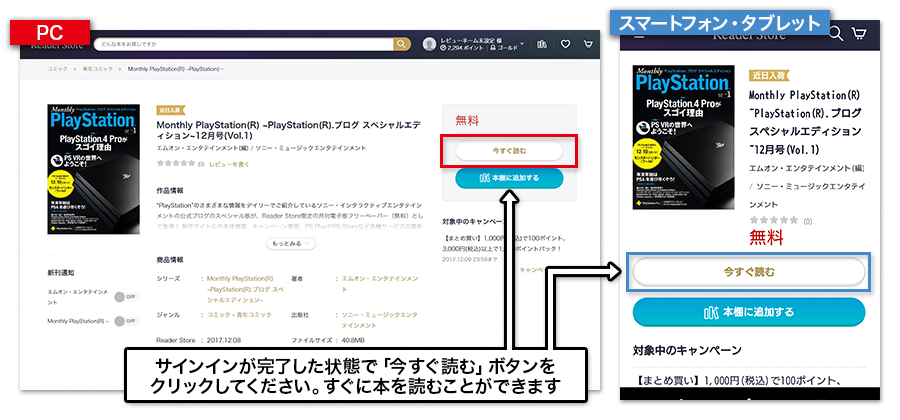Open genre link コミック - 青年コミック

[239, 315]
